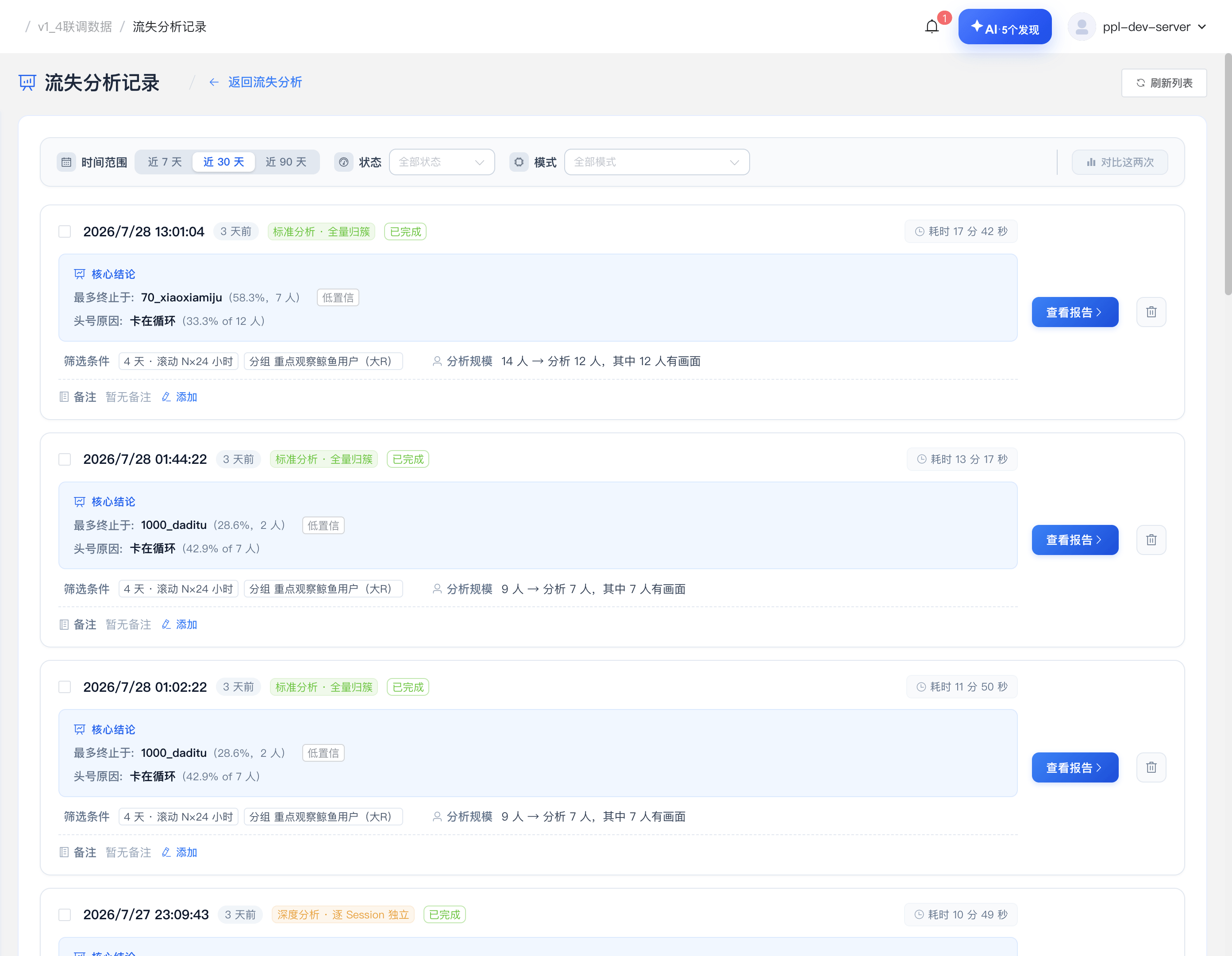Add a note to the 01:02:22 record
1232x956 pixels.
click(180, 852)
